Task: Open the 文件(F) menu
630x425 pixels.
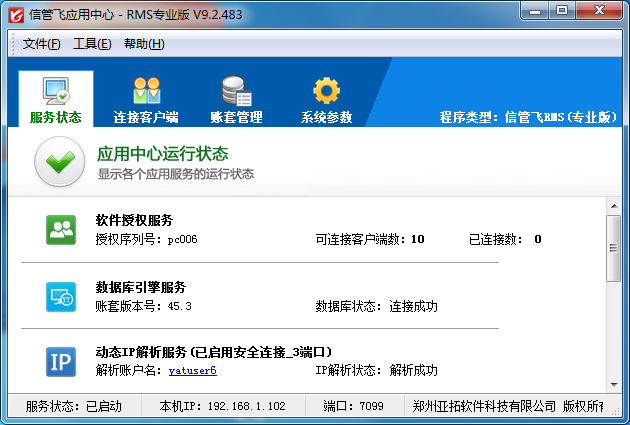Action: [41, 44]
